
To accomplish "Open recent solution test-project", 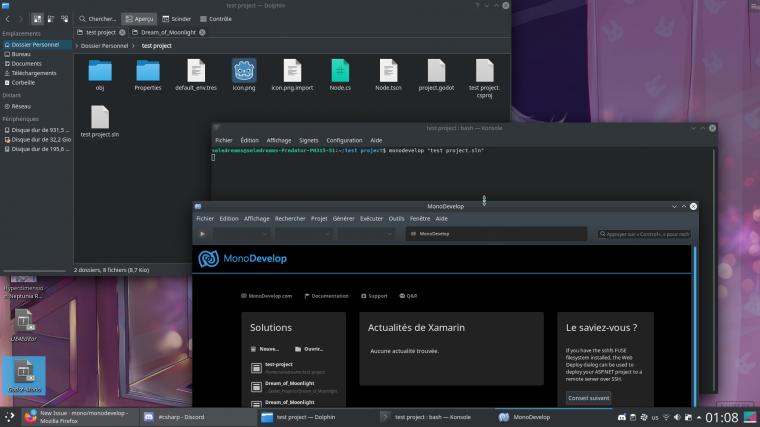I will point(293,368).
